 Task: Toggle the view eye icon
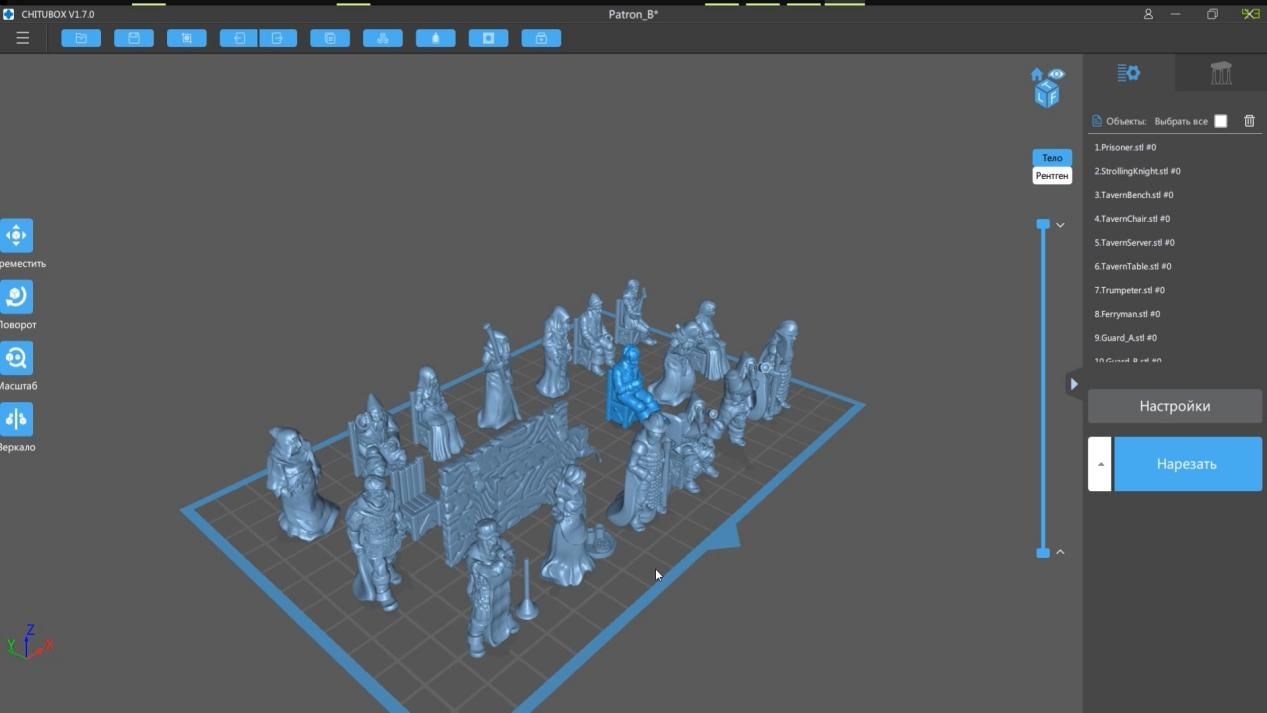(1057, 75)
